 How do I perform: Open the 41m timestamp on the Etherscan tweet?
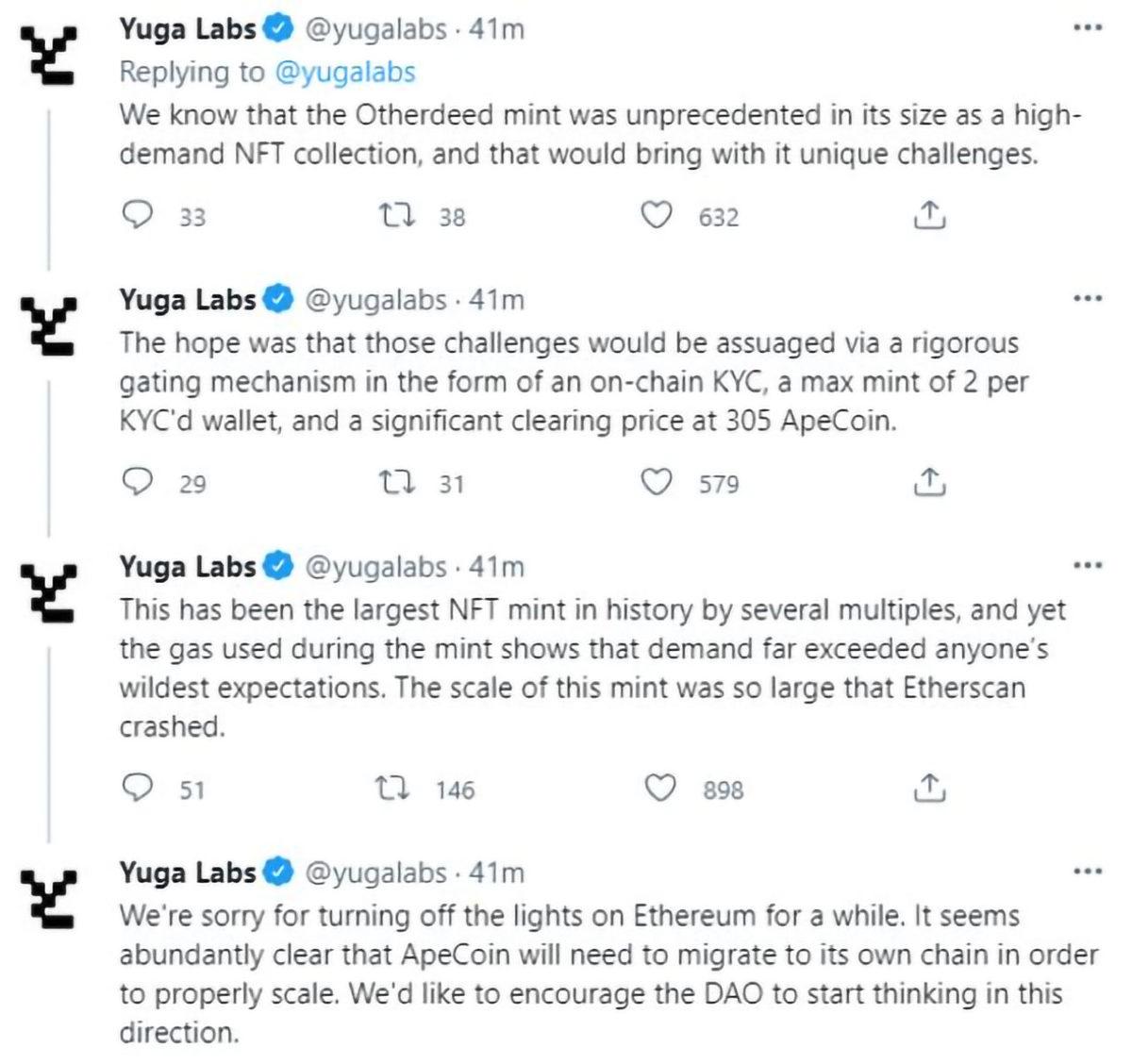496,567
